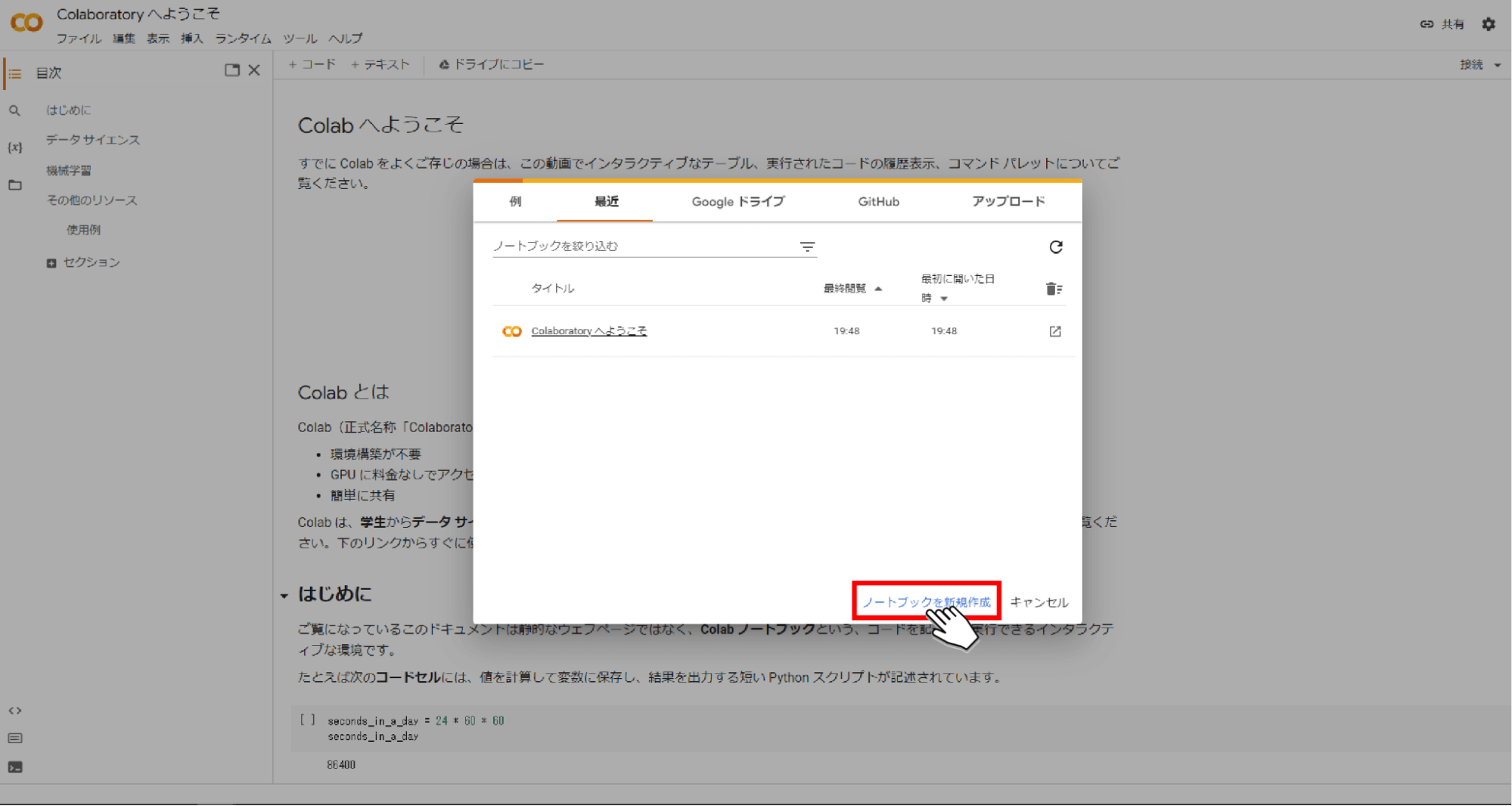The image size is (1512, 806).
Task: Click the 86400 output value
Action: click(x=341, y=765)
